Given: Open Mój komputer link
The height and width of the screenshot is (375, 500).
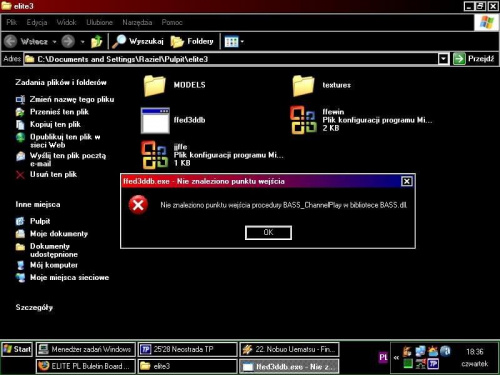Looking at the screenshot, I should (x=54, y=265).
